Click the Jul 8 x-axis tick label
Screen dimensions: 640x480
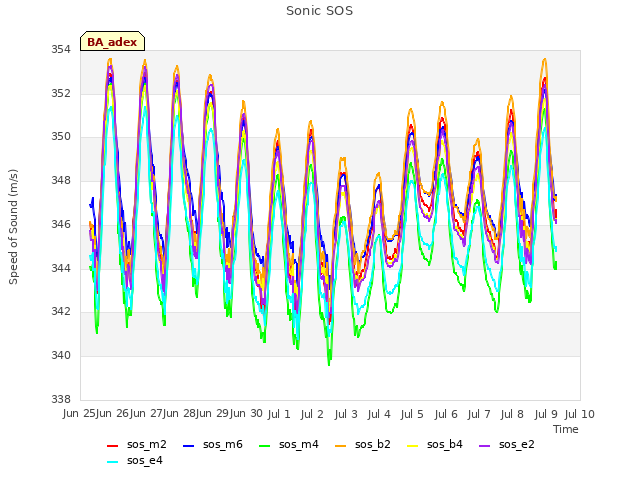(x=512, y=414)
